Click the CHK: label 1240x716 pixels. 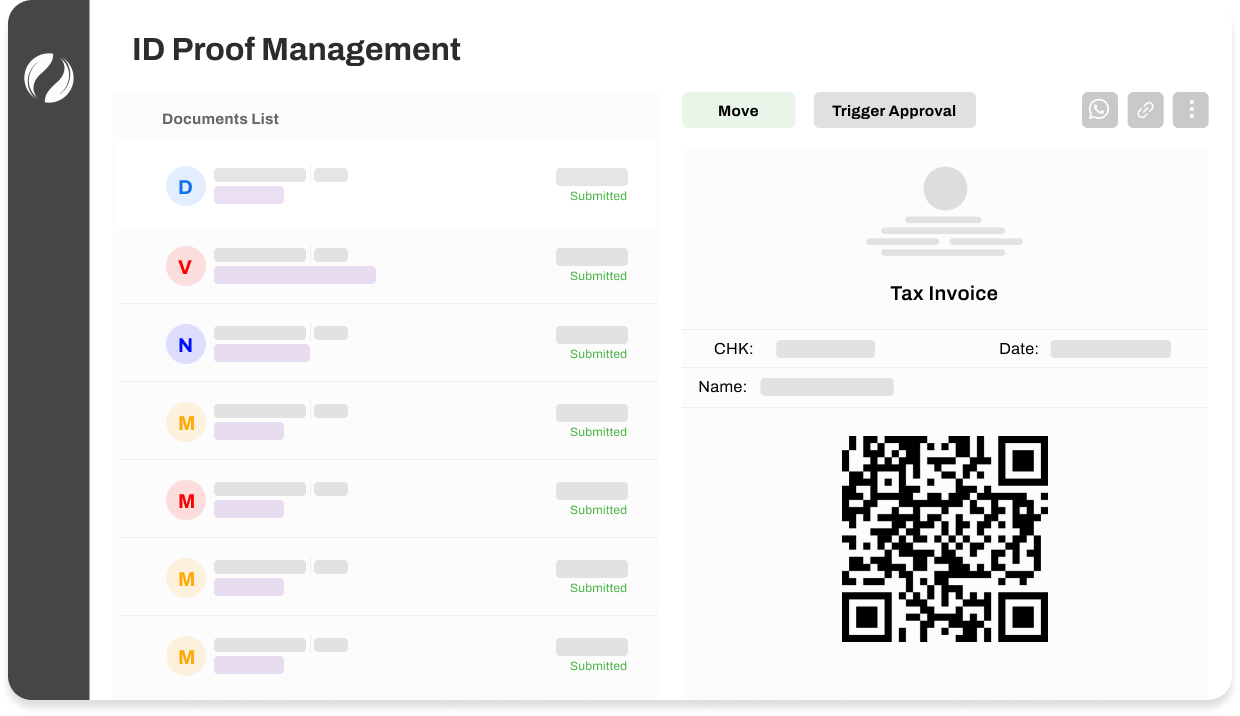[733, 349]
